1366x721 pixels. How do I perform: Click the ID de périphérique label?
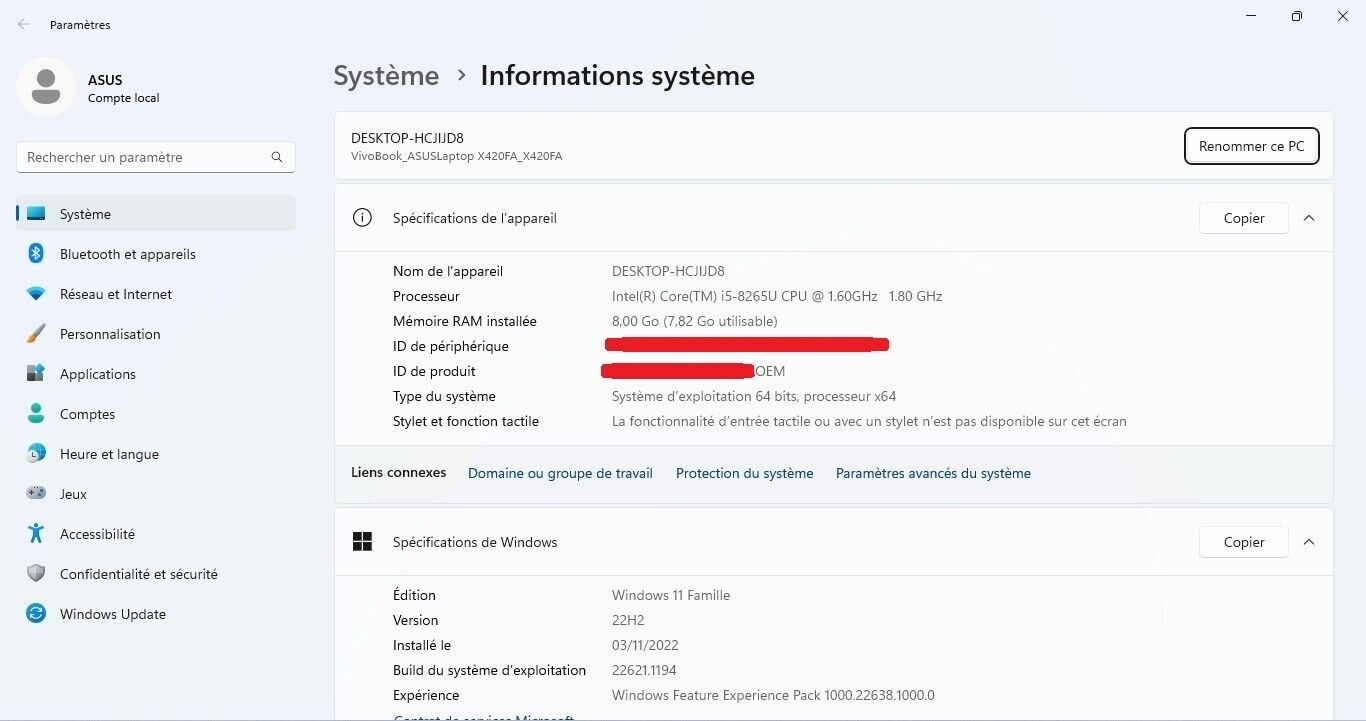[451, 346]
